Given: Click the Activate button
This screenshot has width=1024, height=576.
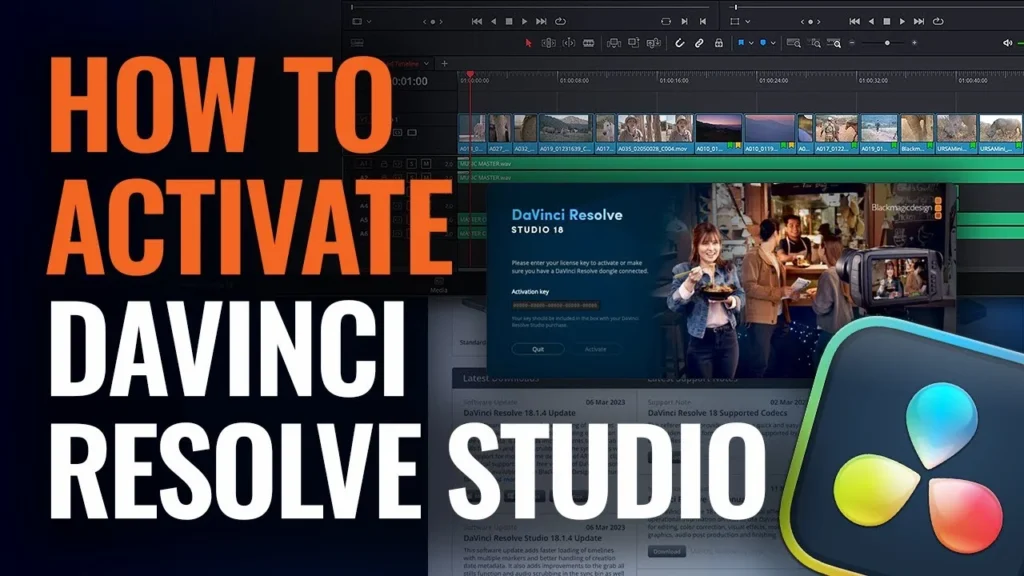Looking at the screenshot, I should (596, 349).
